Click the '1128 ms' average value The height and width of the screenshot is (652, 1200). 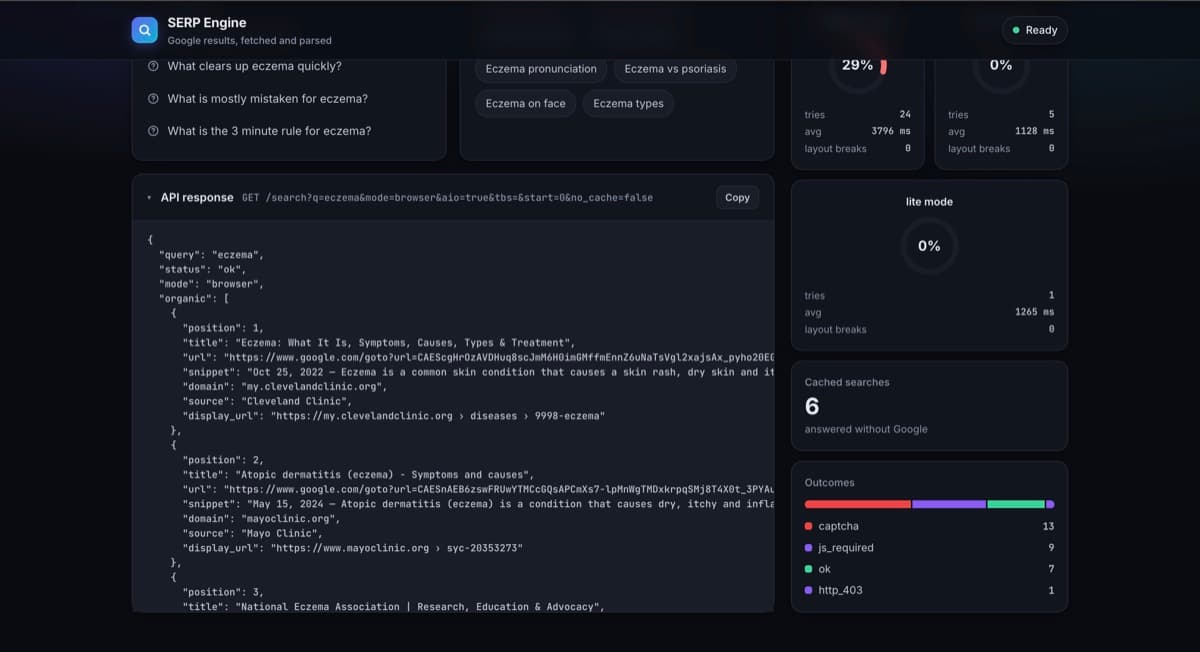(1035, 131)
